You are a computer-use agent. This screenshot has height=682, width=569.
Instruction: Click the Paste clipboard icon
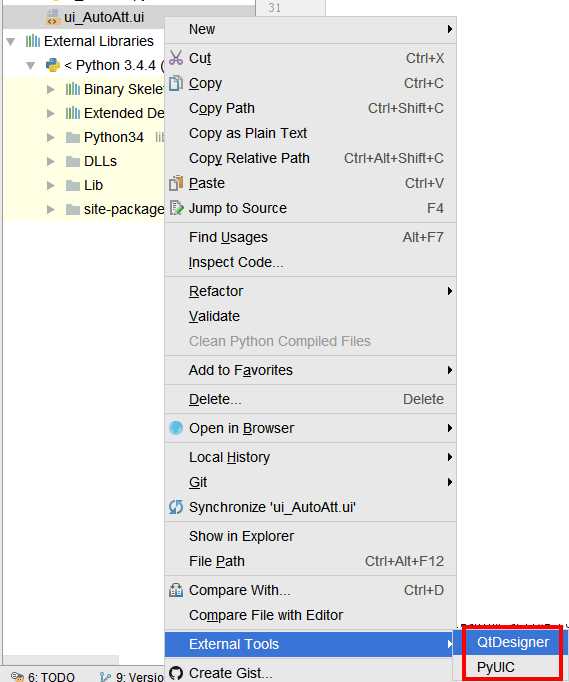click(x=176, y=183)
